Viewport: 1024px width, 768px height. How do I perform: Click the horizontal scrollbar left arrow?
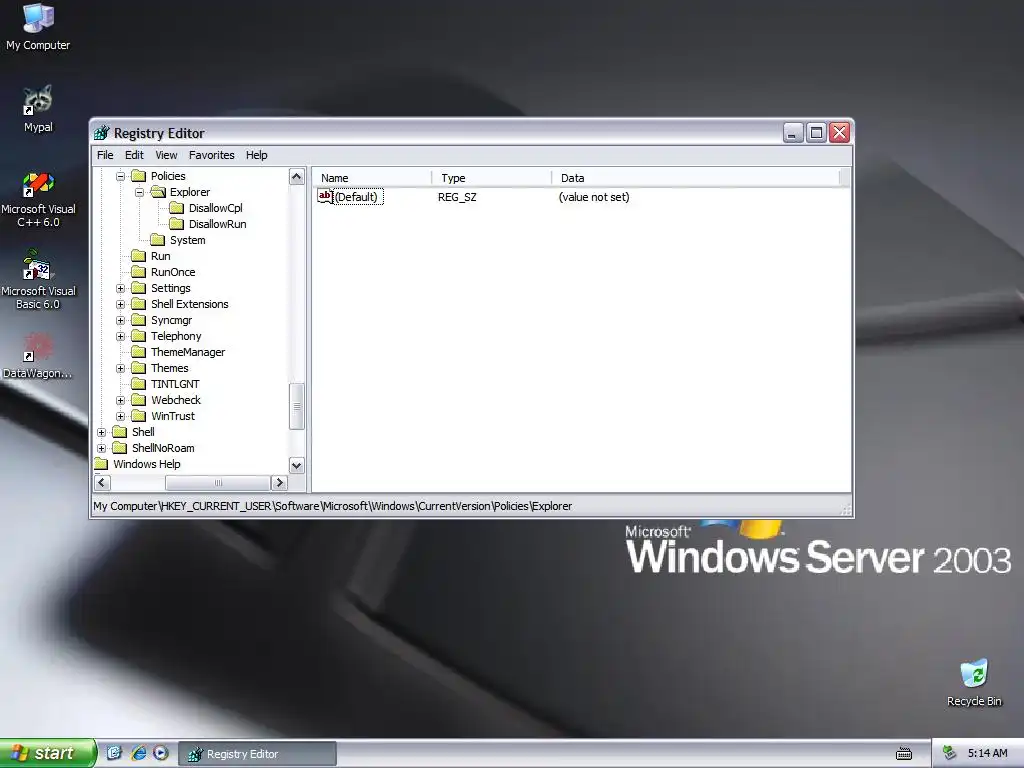click(x=102, y=483)
